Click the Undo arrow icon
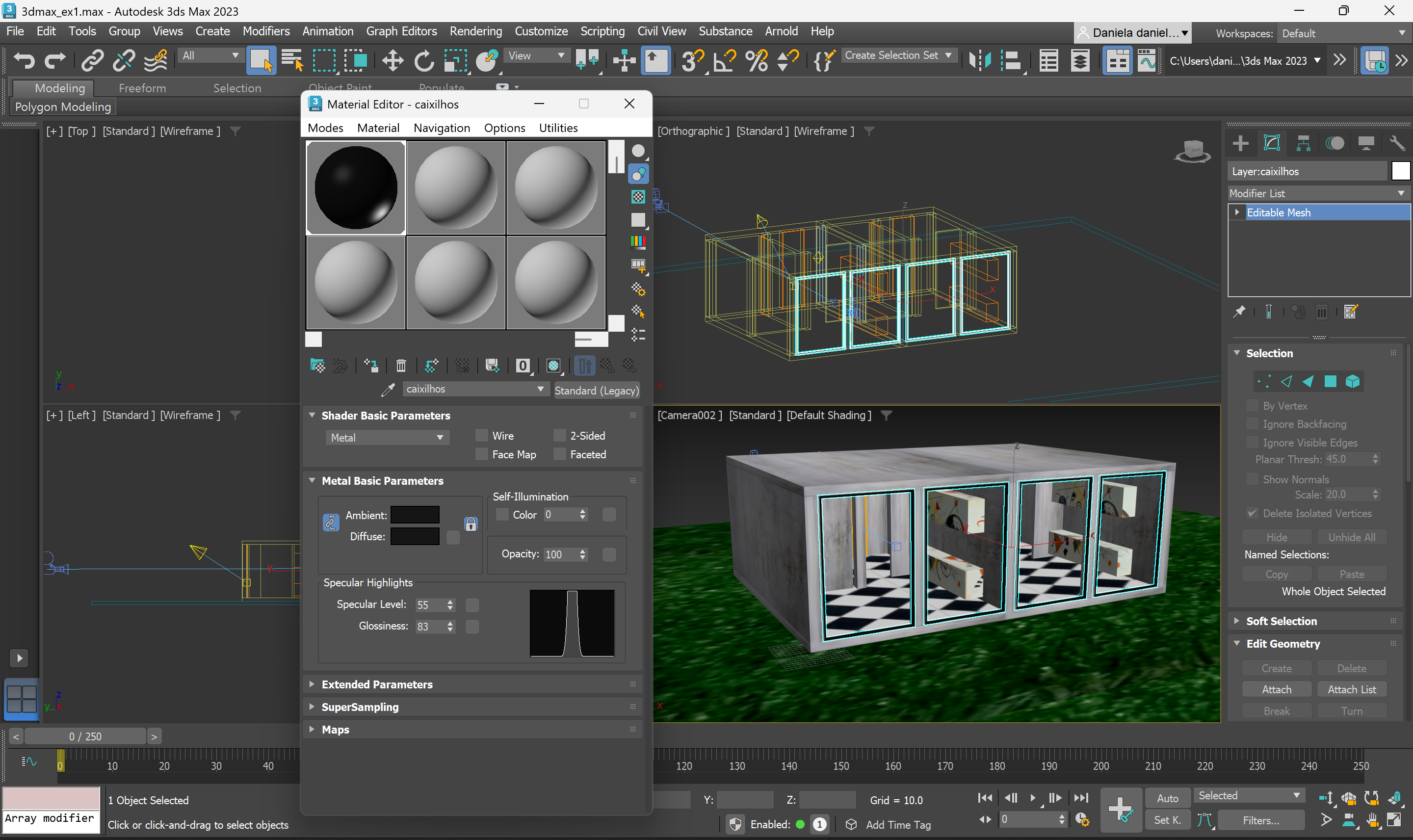This screenshot has width=1413, height=840. pyautogui.click(x=24, y=60)
